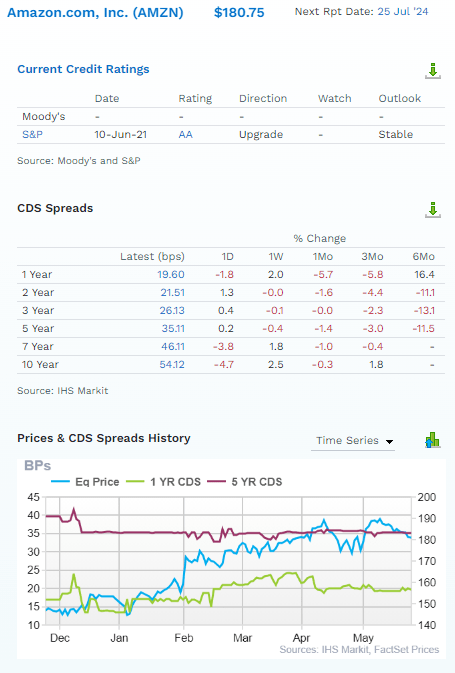Click the Outlook column header
Viewport: 455px width, 673px height.
(x=400, y=98)
